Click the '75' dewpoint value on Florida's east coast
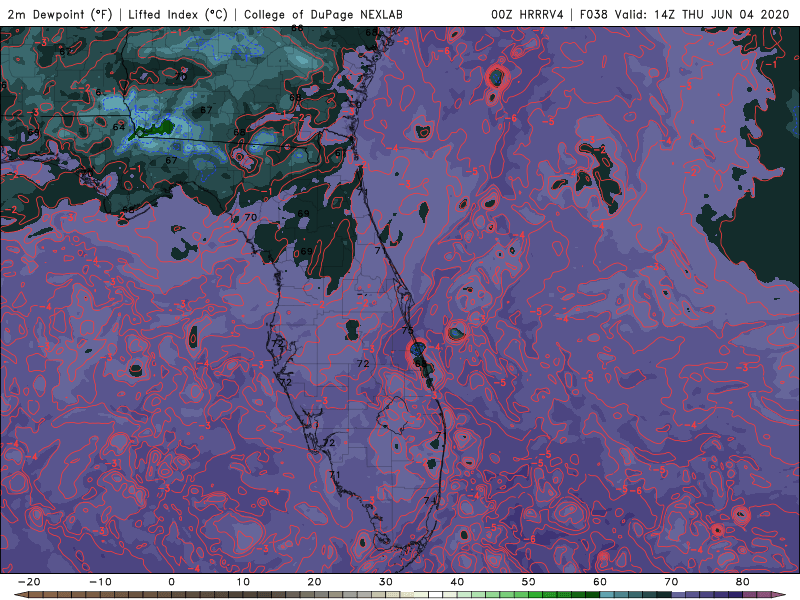Image resolution: width=800 pixels, height=600 pixels. (x=407, y=330)
